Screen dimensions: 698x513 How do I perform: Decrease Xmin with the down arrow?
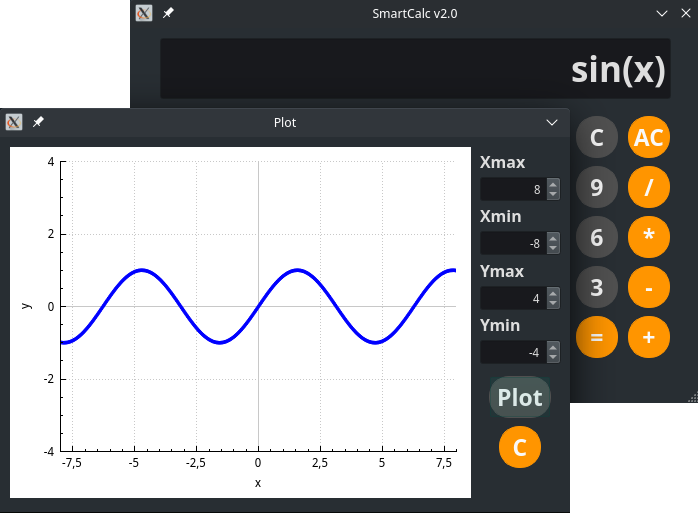553,248
